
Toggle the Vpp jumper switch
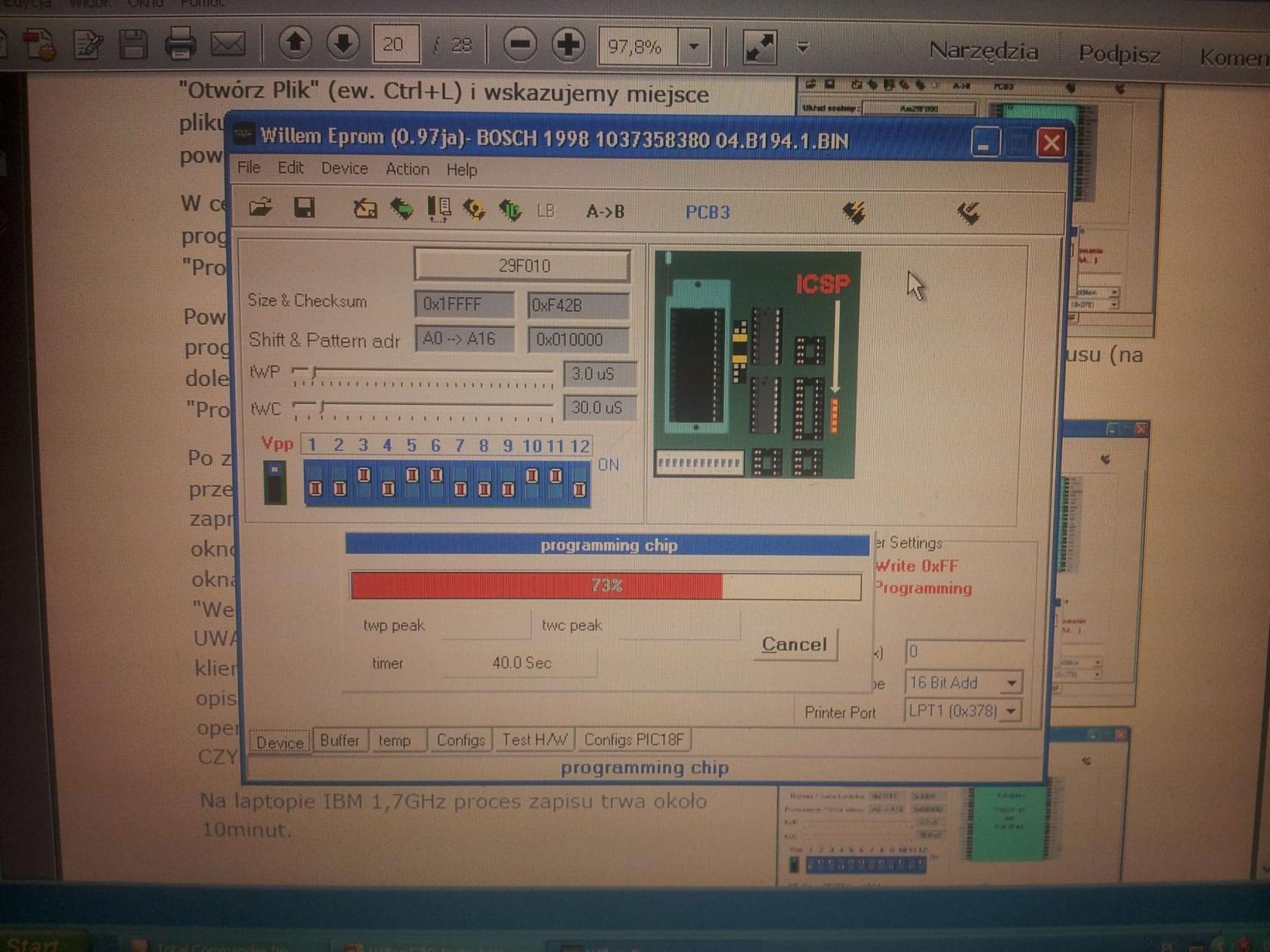point(274,482)
